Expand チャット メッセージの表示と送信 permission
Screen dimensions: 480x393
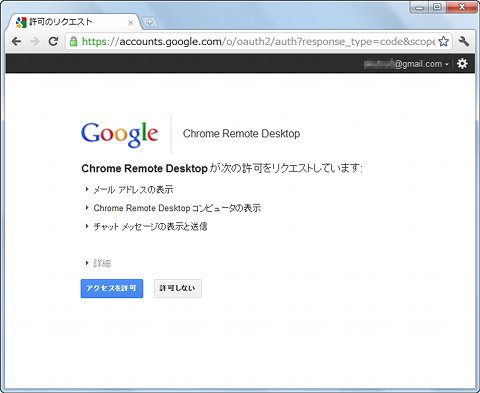click(x=146, y=227)
